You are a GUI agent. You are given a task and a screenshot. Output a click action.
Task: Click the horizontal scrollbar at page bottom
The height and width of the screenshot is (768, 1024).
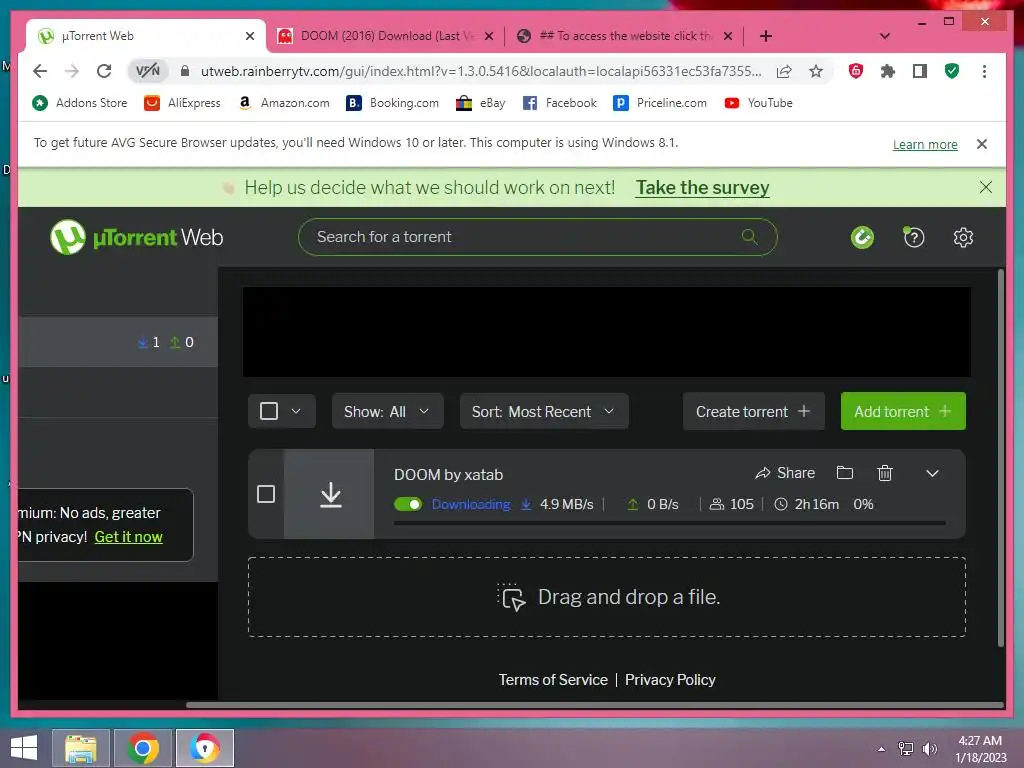click(x=594, y=705)
